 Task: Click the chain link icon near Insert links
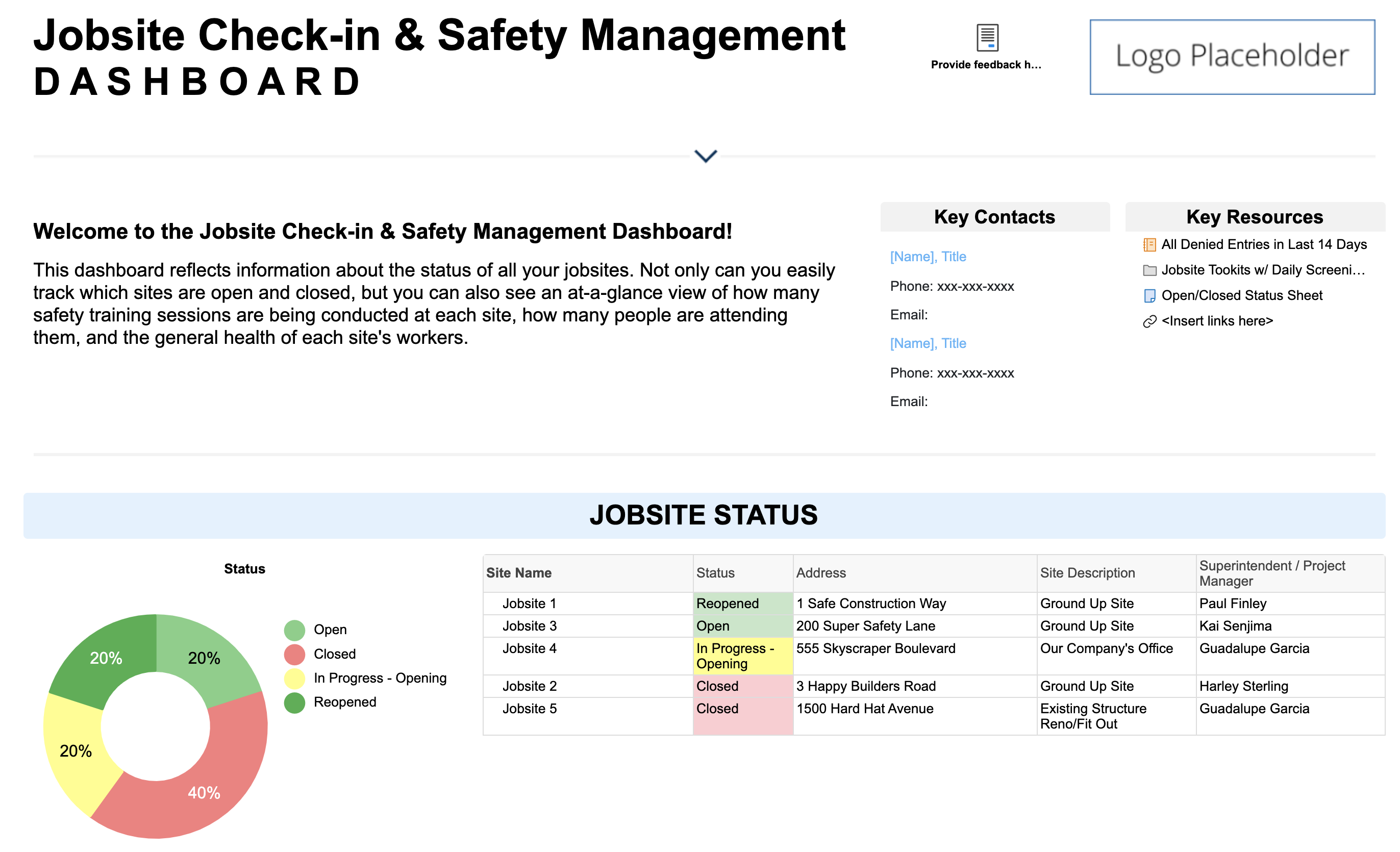pyautogui.click(x=1149, y=321)
